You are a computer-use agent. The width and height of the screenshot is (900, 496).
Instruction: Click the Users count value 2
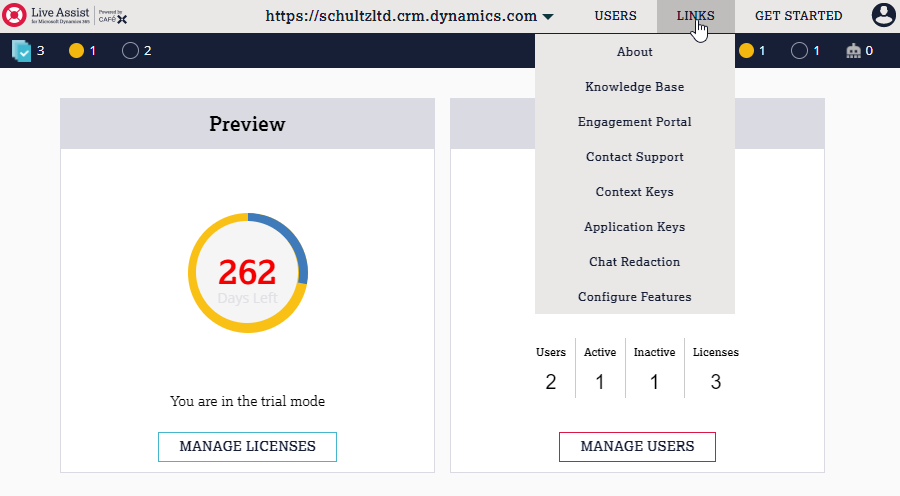[x=550, y=382]
